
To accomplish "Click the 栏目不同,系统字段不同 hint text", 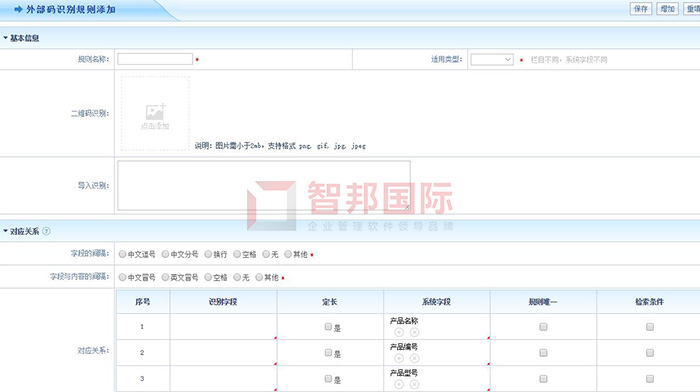I will (569, 59).
